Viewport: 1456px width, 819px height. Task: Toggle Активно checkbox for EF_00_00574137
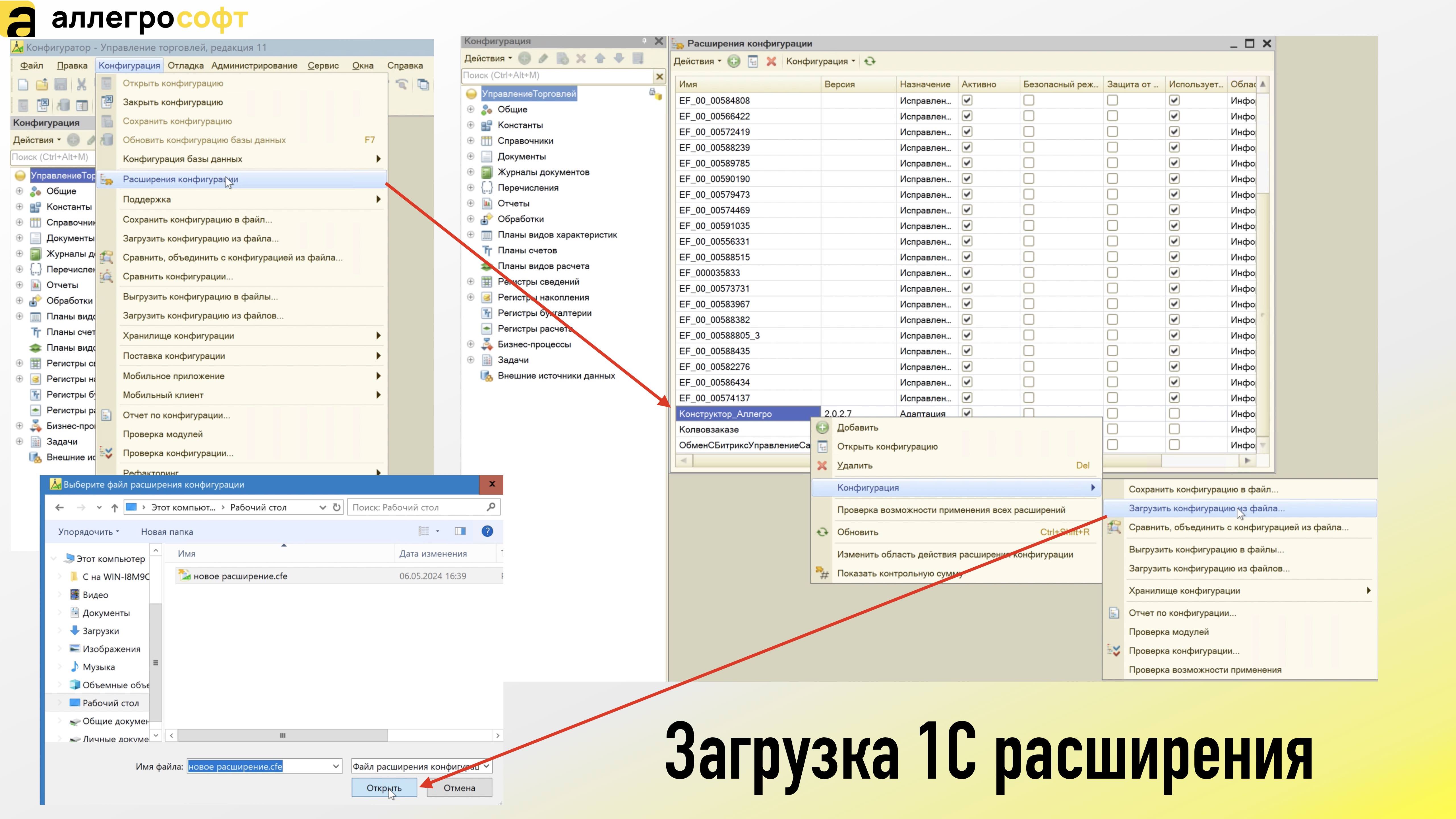[967, 397]
